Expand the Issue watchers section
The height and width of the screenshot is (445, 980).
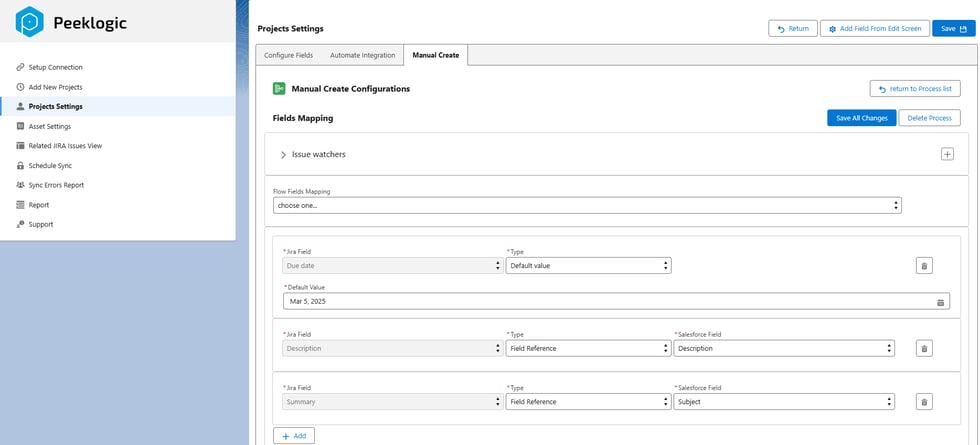click(x=283, y=154)
